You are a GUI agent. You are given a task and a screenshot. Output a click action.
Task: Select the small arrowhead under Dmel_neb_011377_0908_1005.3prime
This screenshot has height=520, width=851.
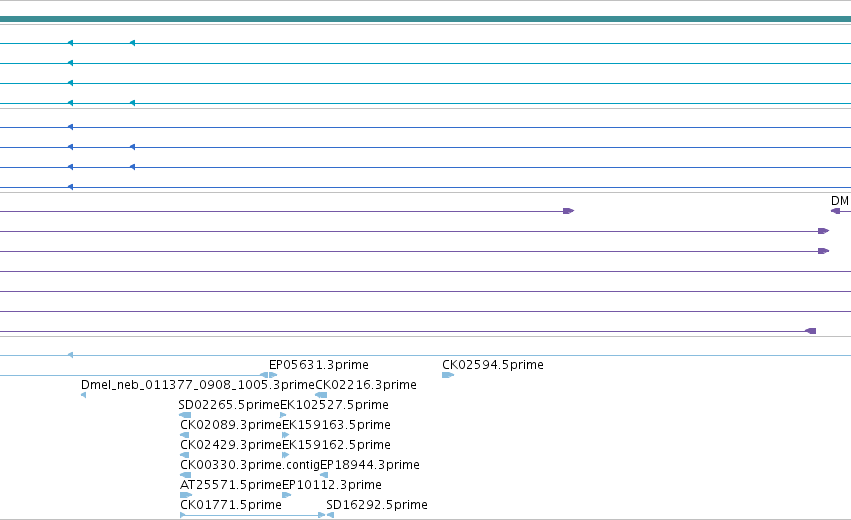click(83, 395)
